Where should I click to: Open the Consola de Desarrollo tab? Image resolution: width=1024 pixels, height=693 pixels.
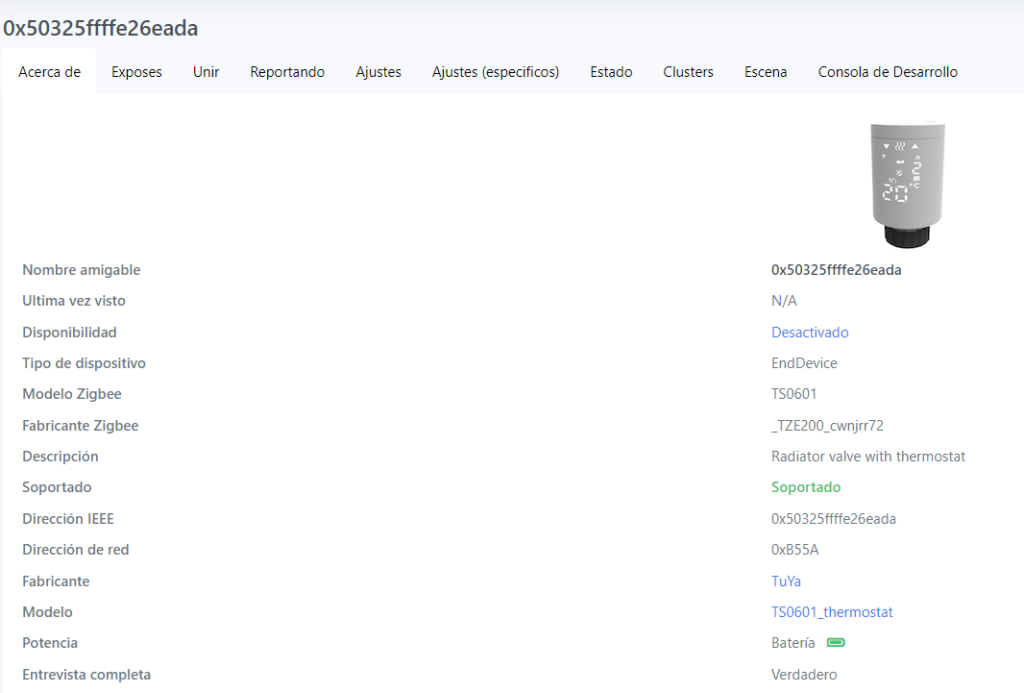click(887, 72)
